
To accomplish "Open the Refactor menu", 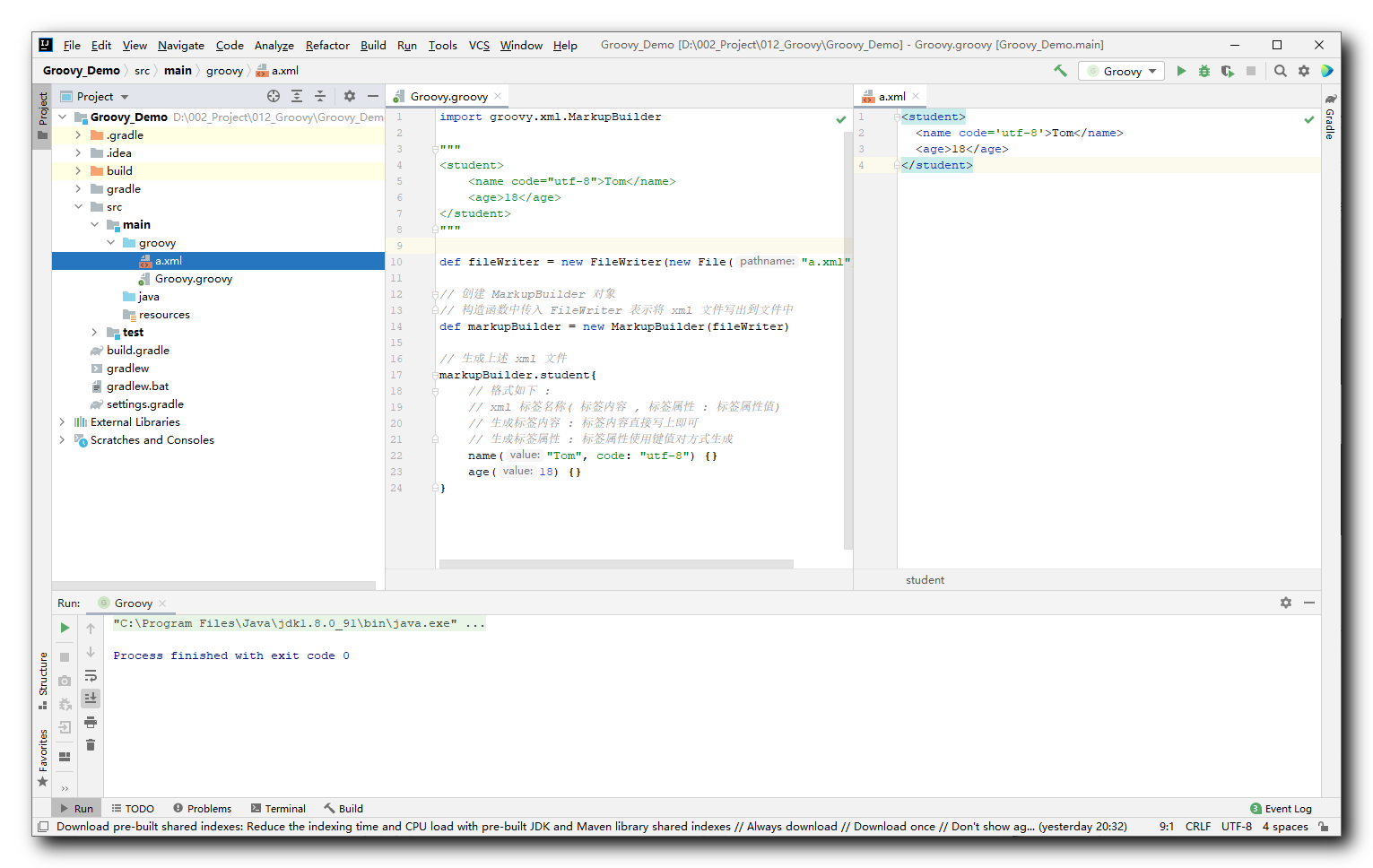I will [327, 45].
